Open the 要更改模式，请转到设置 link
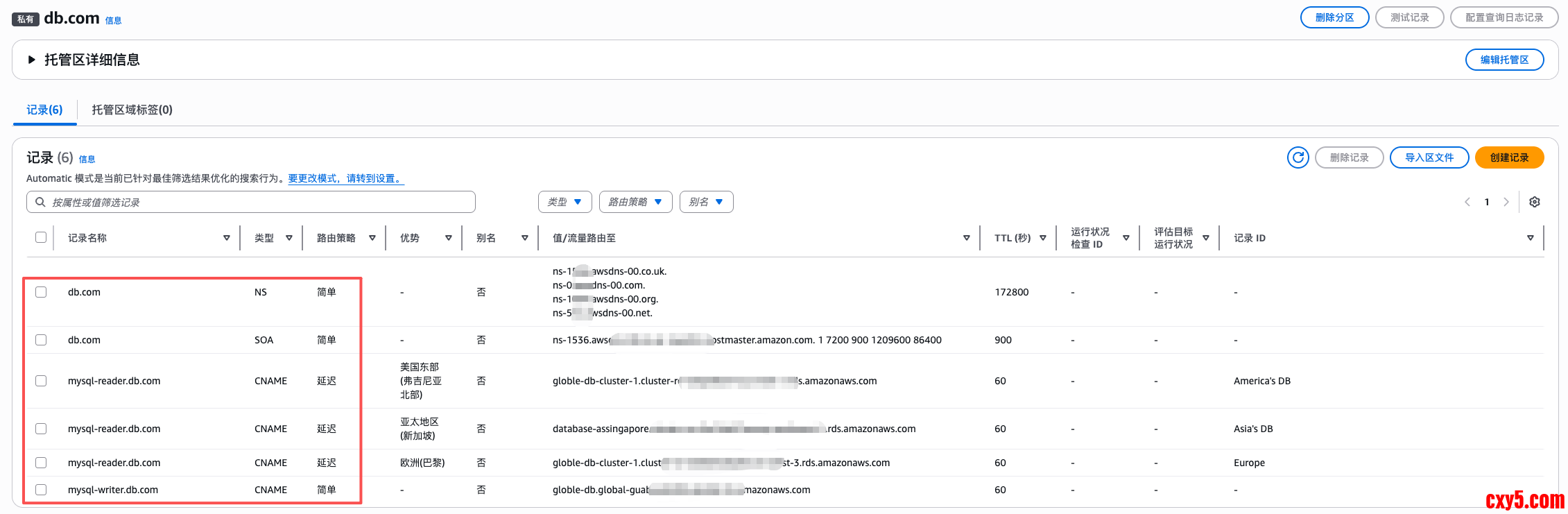 tap(345, 178)
